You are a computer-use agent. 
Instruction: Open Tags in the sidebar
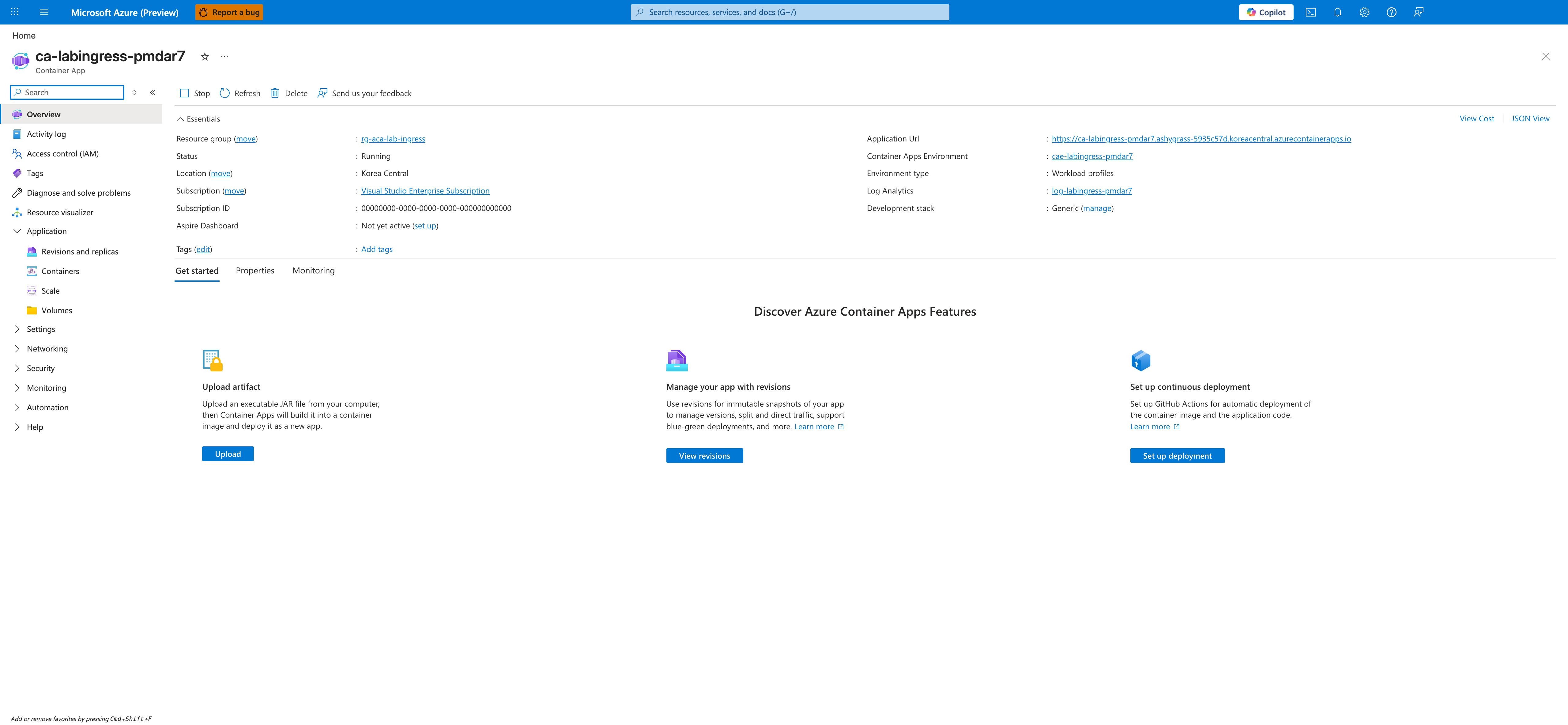click(x=81, y=174)
